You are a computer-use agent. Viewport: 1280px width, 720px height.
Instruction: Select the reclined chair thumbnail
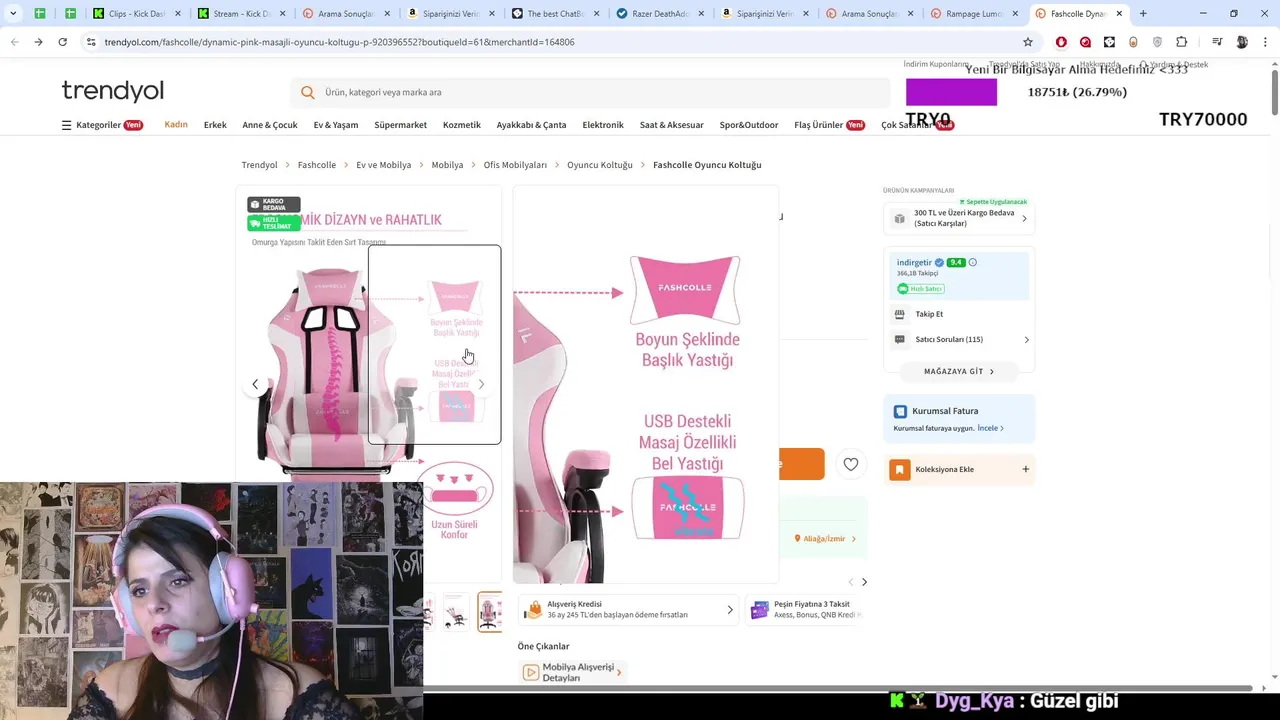456,612
